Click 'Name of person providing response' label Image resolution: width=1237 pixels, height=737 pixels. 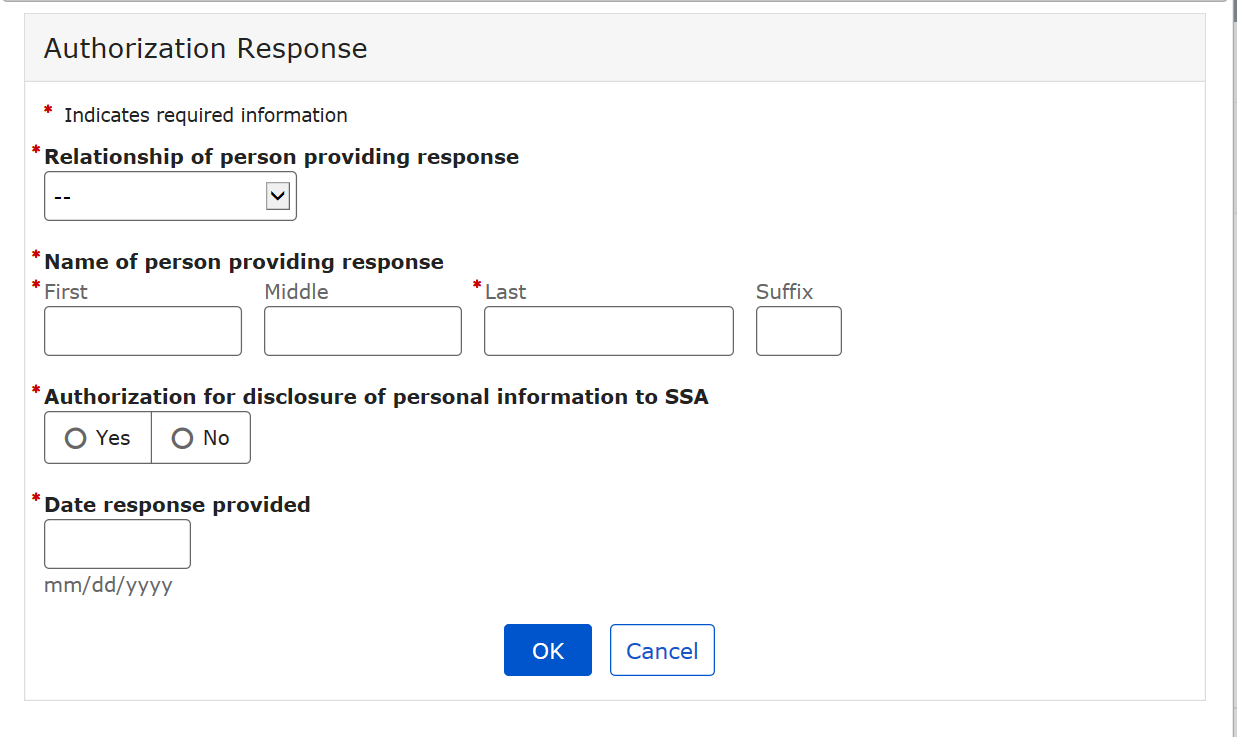point(244,262)
